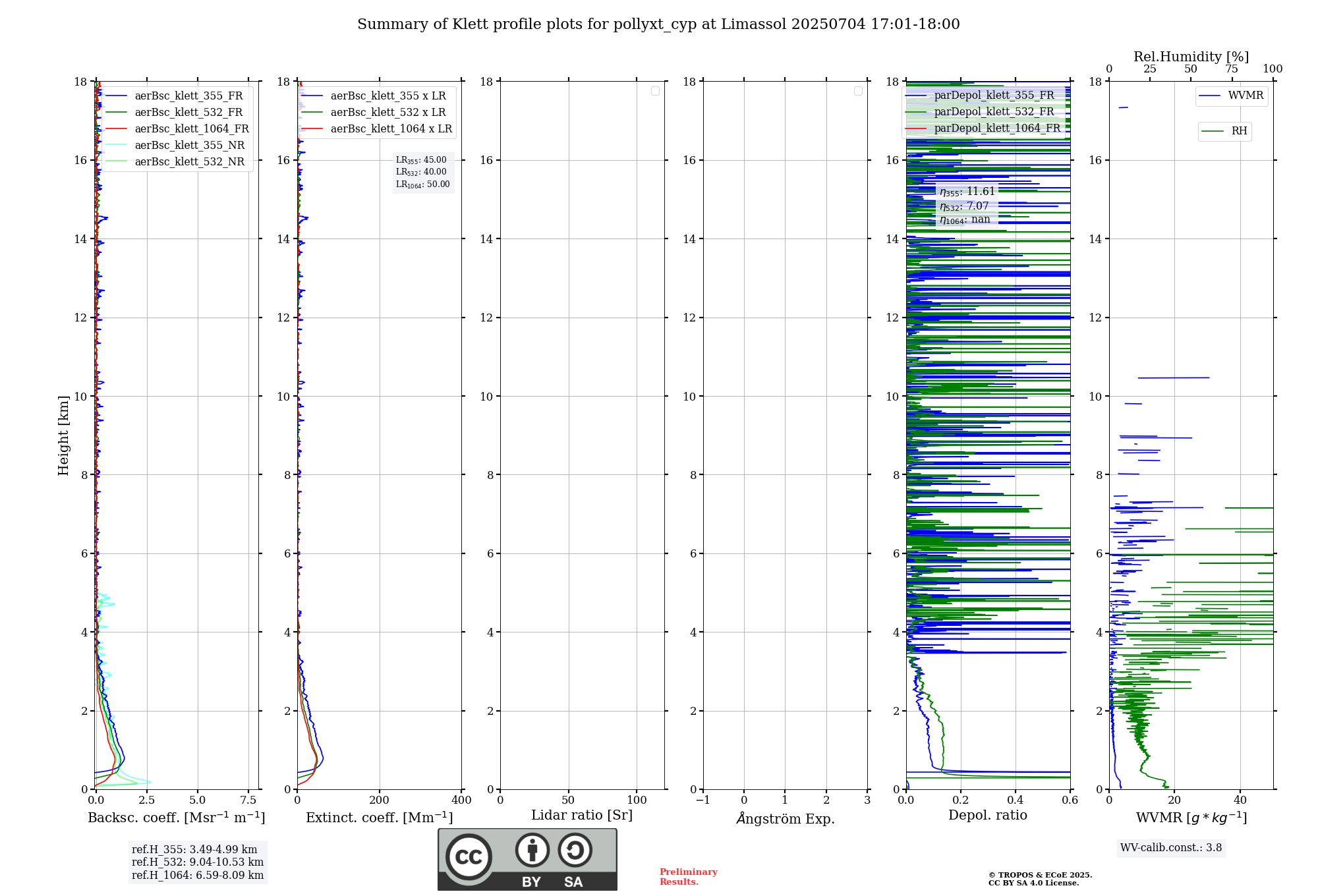Click the Depol. ratio axis label

[x=988, y=816]
